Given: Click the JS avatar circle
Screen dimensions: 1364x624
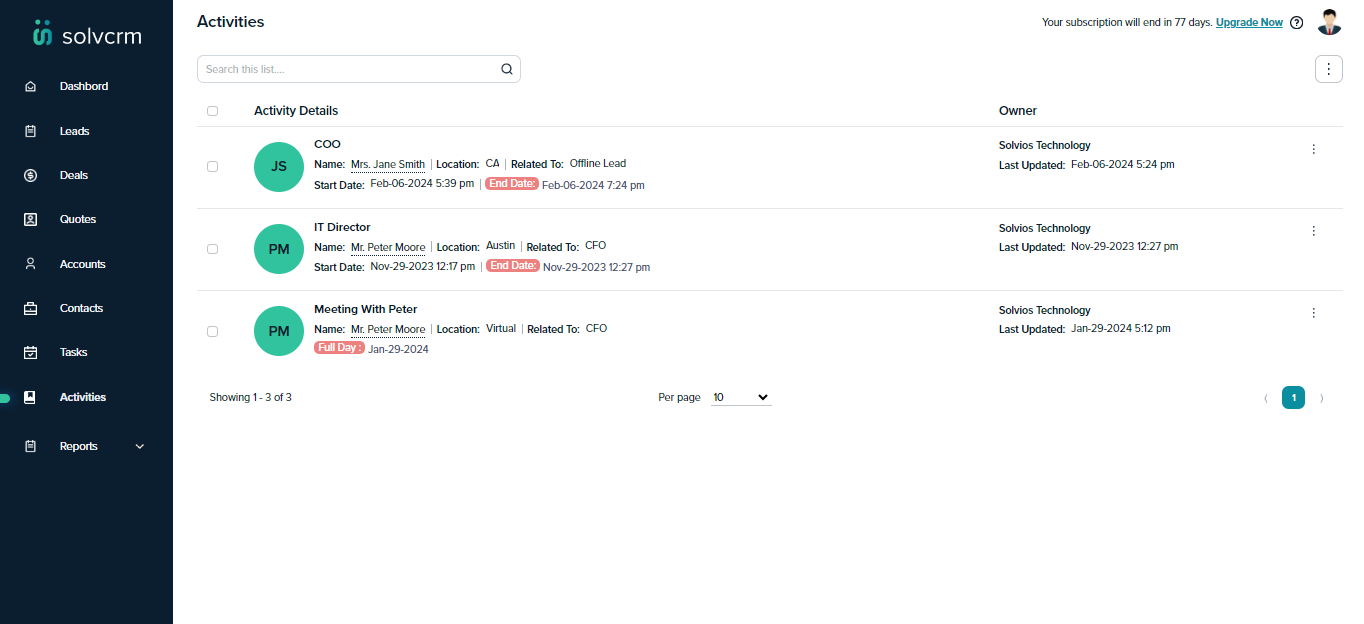Looking at the screenshot, I should point(279,167).
